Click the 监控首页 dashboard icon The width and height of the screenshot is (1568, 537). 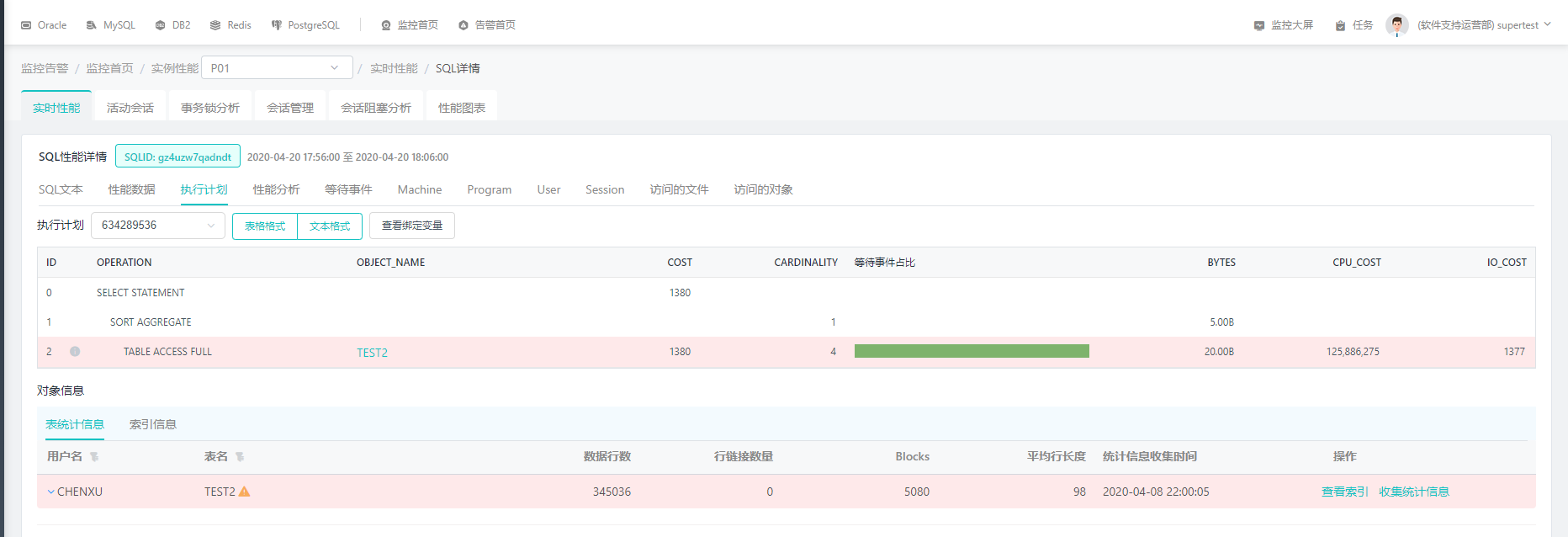coord(386,25)
